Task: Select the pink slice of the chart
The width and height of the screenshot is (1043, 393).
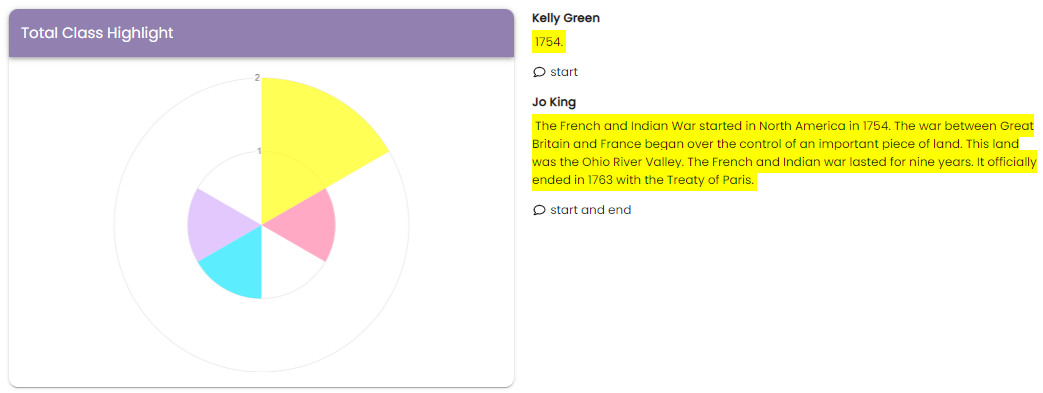Action: click(306, 225)
